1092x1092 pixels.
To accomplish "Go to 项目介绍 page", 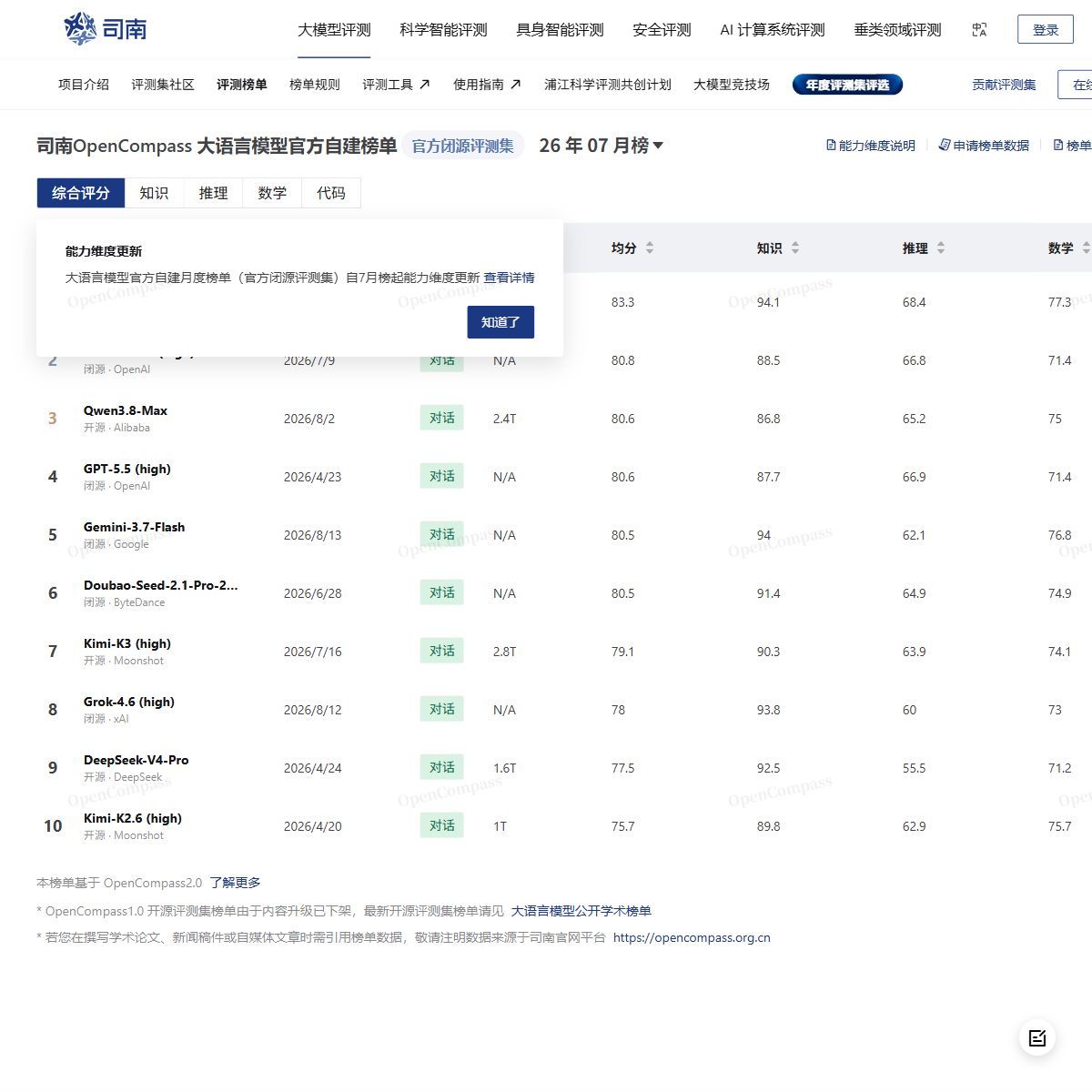I will tap(84, 85).
